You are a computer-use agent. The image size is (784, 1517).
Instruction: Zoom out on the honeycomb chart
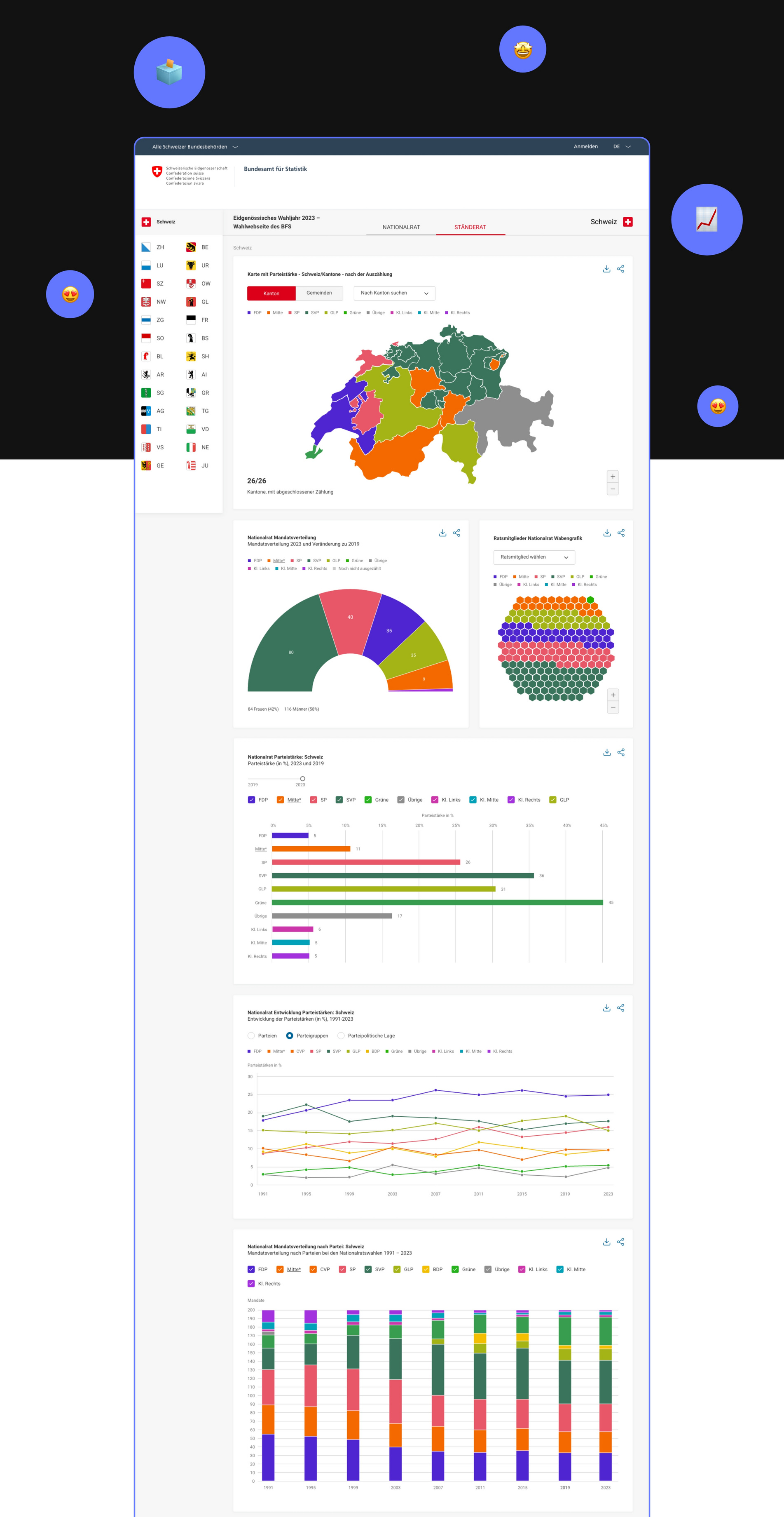[x=613, y=707]
